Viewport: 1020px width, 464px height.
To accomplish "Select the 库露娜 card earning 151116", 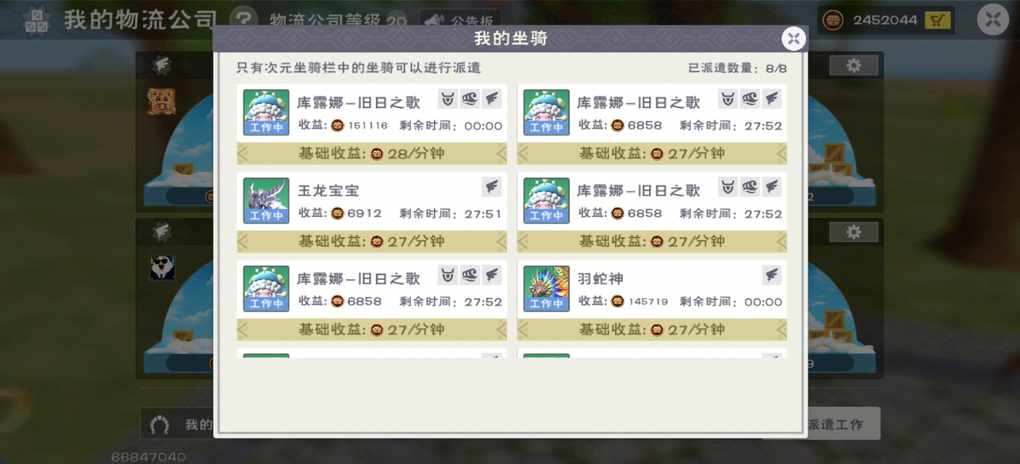I will [372, 112].
